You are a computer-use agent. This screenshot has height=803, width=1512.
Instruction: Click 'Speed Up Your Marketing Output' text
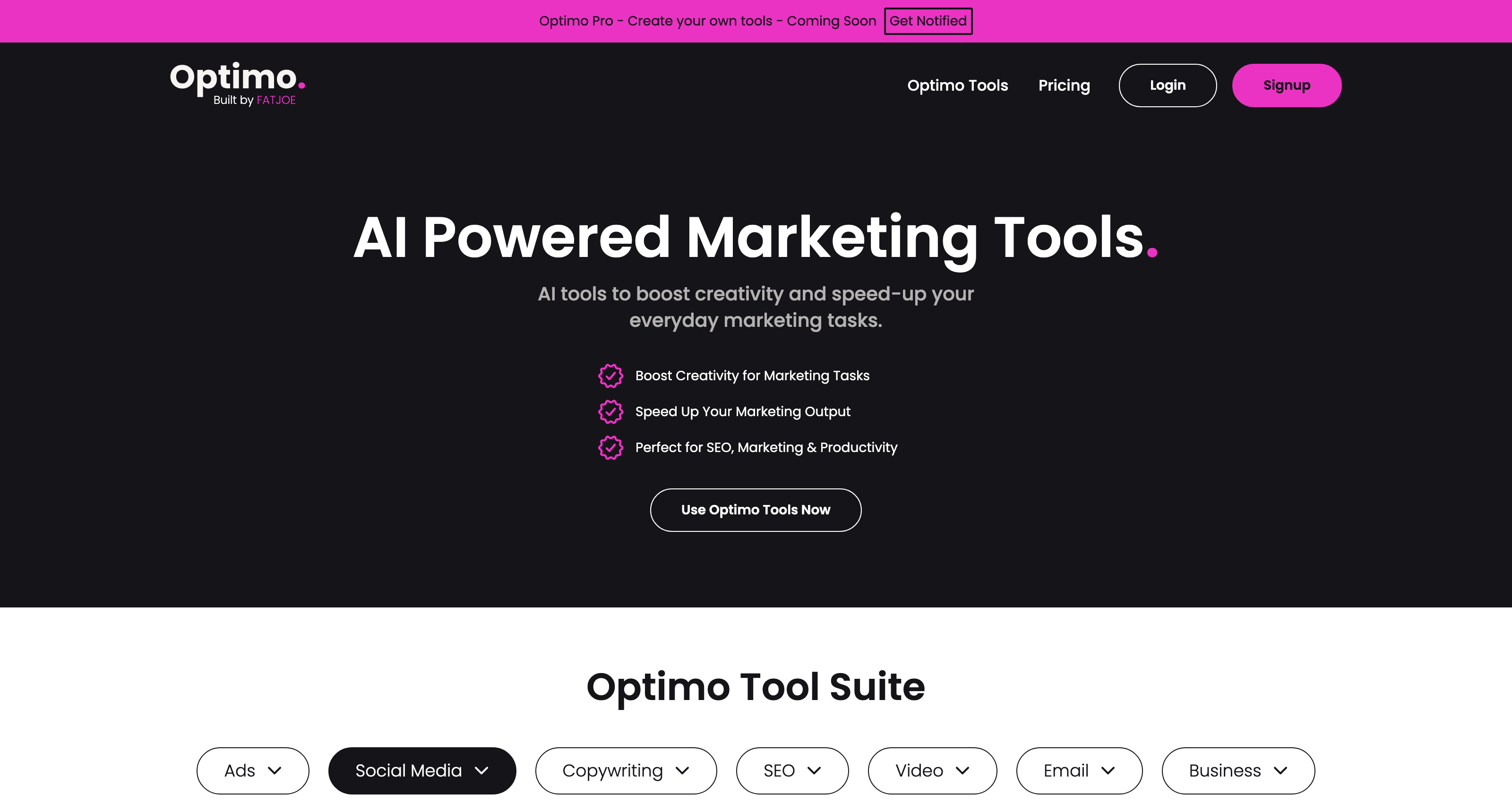click(742, 411)
